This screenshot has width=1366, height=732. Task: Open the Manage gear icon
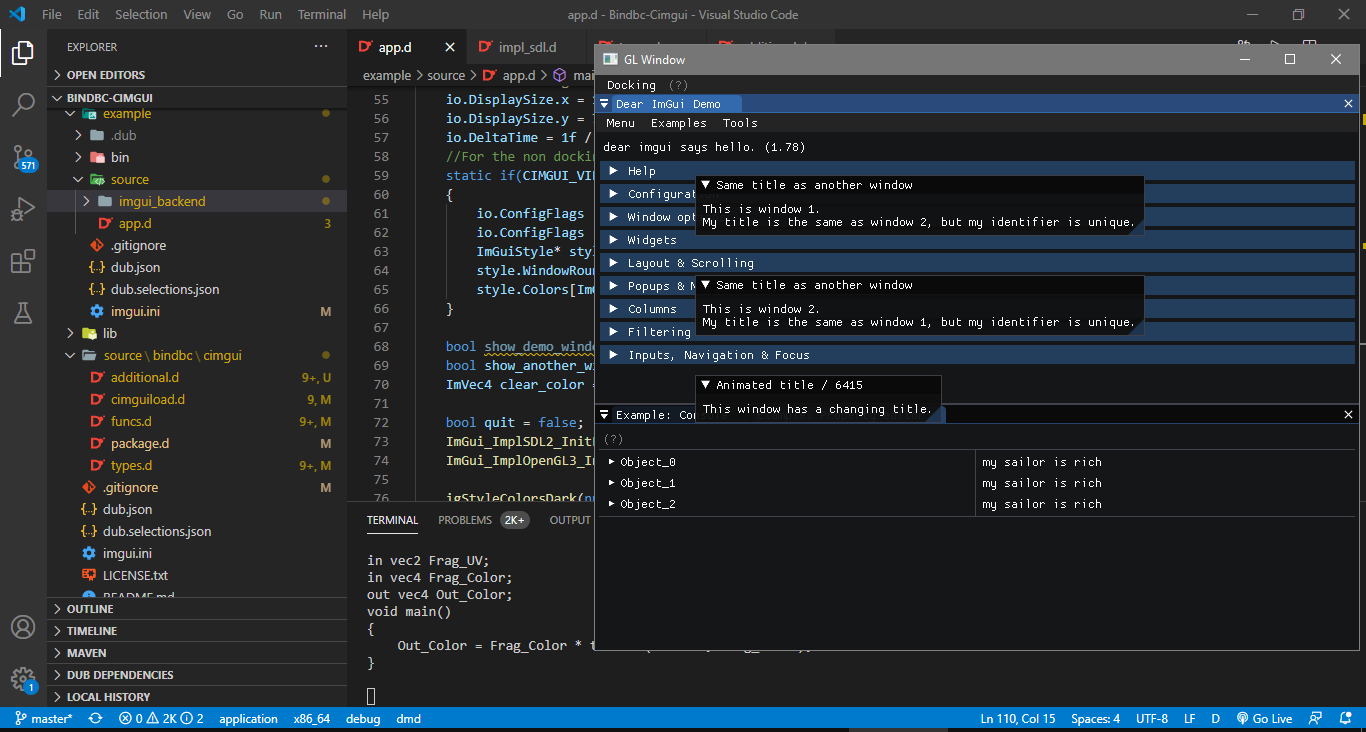tap(23, 679)
